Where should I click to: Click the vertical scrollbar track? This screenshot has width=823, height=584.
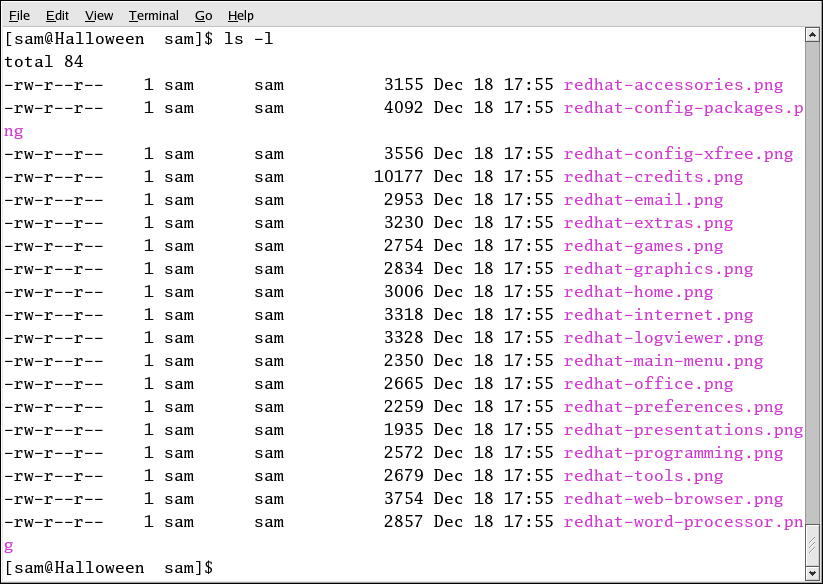813,300
